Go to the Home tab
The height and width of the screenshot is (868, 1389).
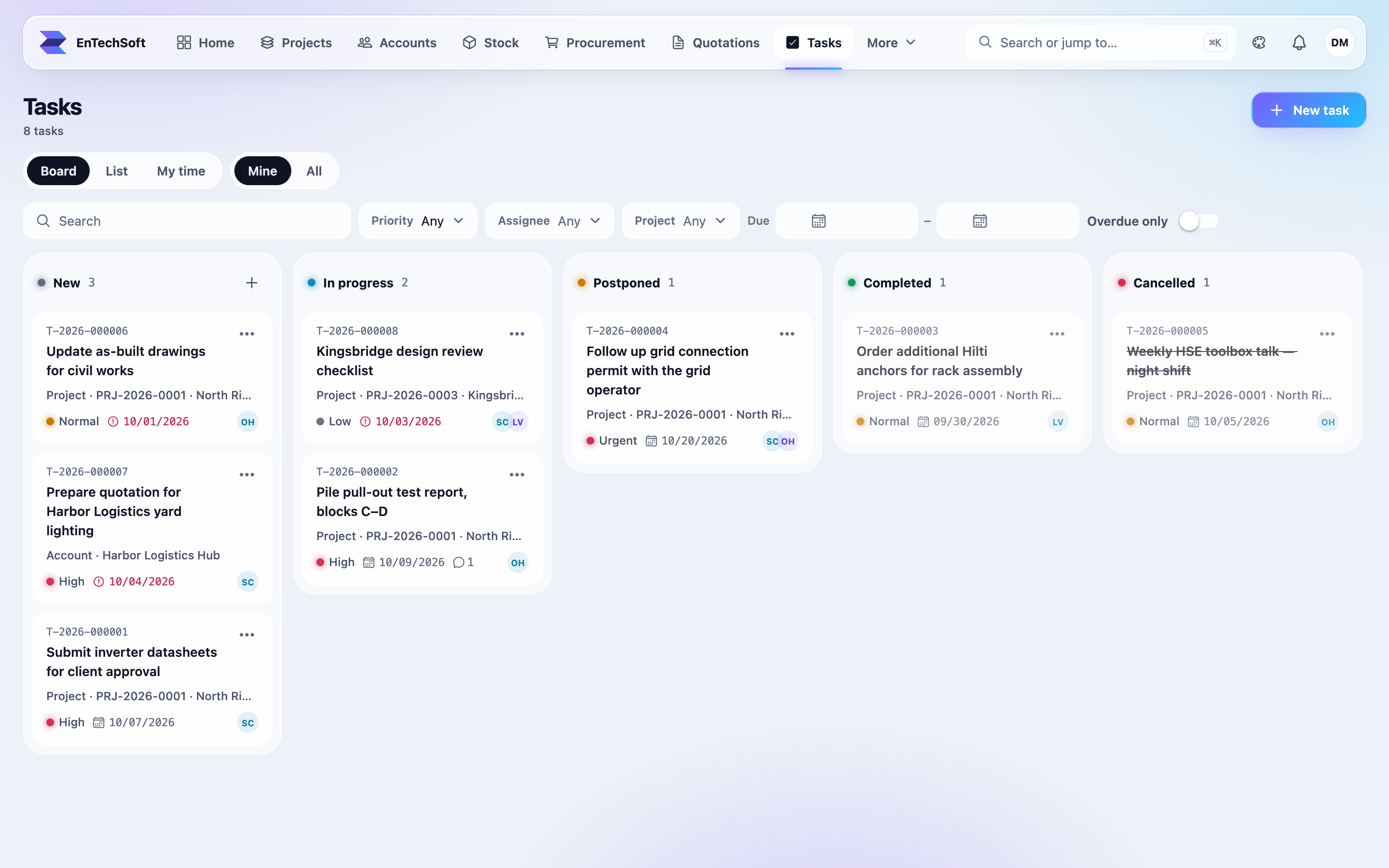click(x=205, y=42)
